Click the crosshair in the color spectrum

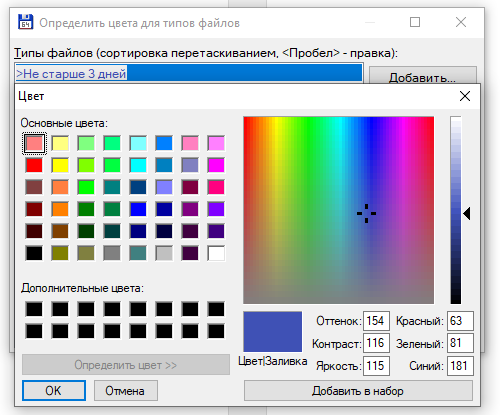366,213
